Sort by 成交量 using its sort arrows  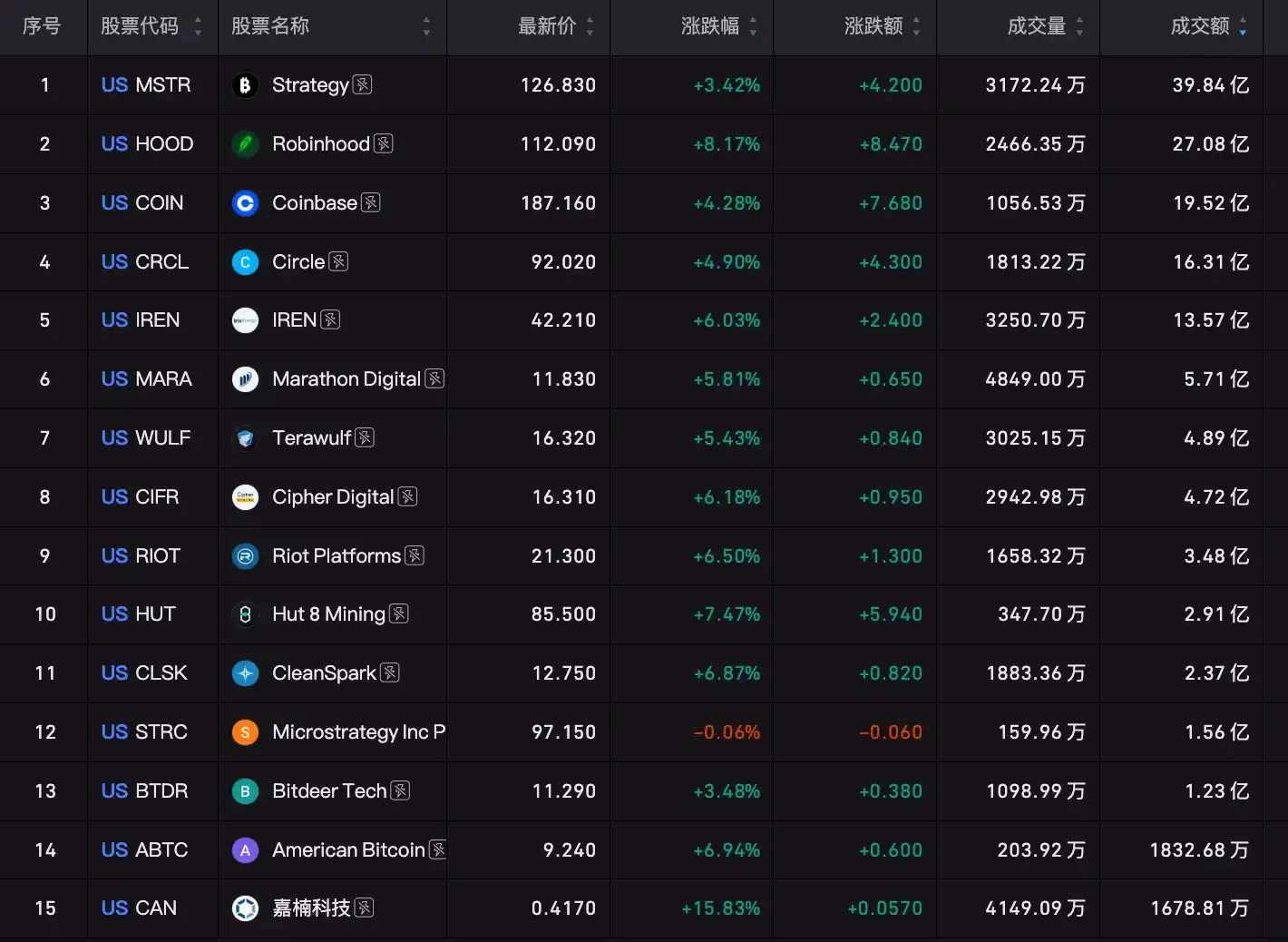(x=1079, y=26)
